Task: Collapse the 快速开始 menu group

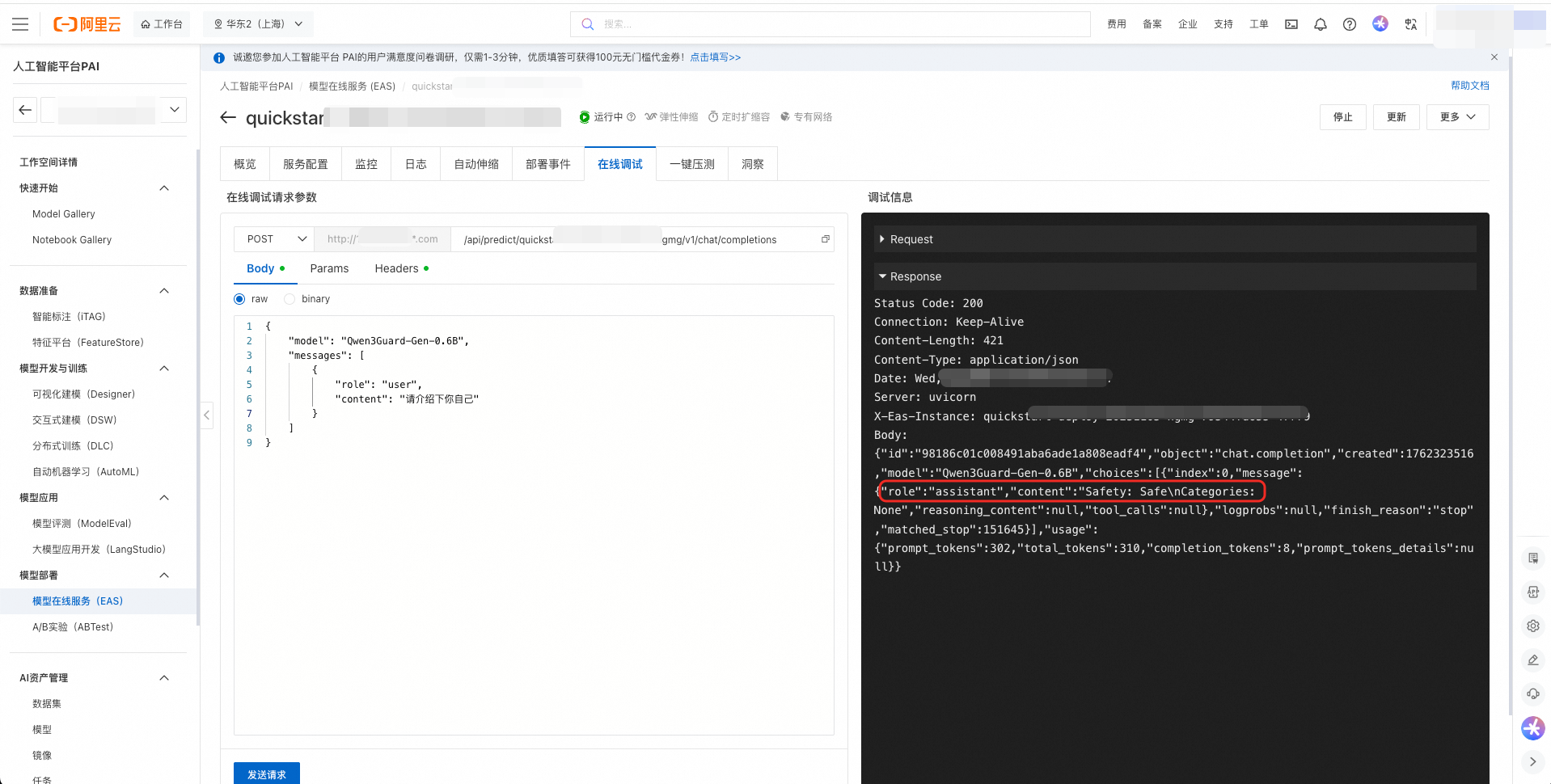Action: [164, 188]
